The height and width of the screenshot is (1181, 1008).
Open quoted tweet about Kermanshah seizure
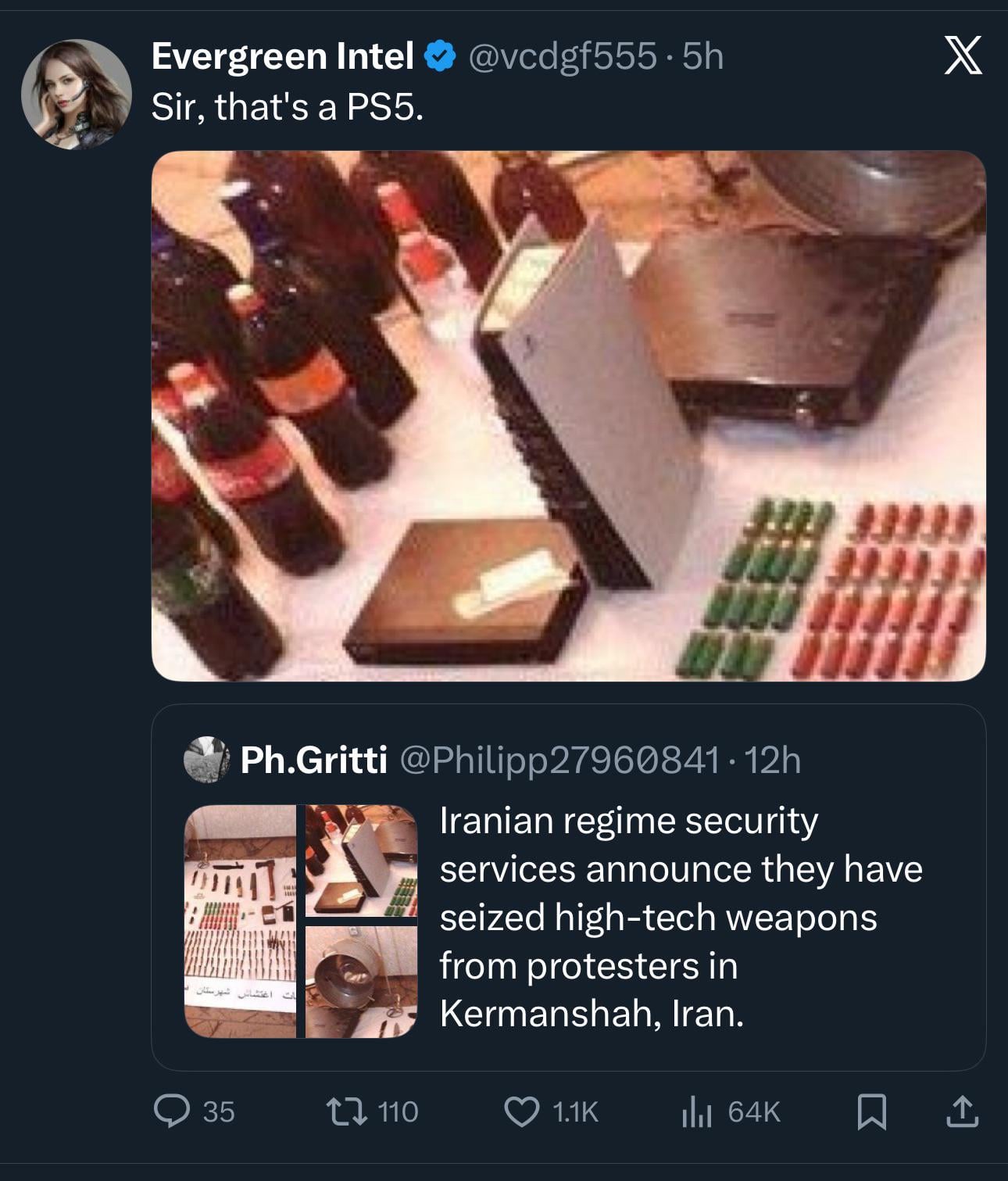680,917
